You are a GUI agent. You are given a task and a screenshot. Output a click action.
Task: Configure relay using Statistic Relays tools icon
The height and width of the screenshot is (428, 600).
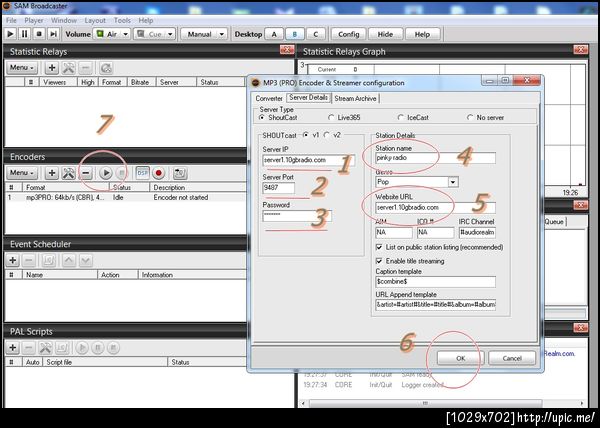pyautogui.click(x=68, y=68)
